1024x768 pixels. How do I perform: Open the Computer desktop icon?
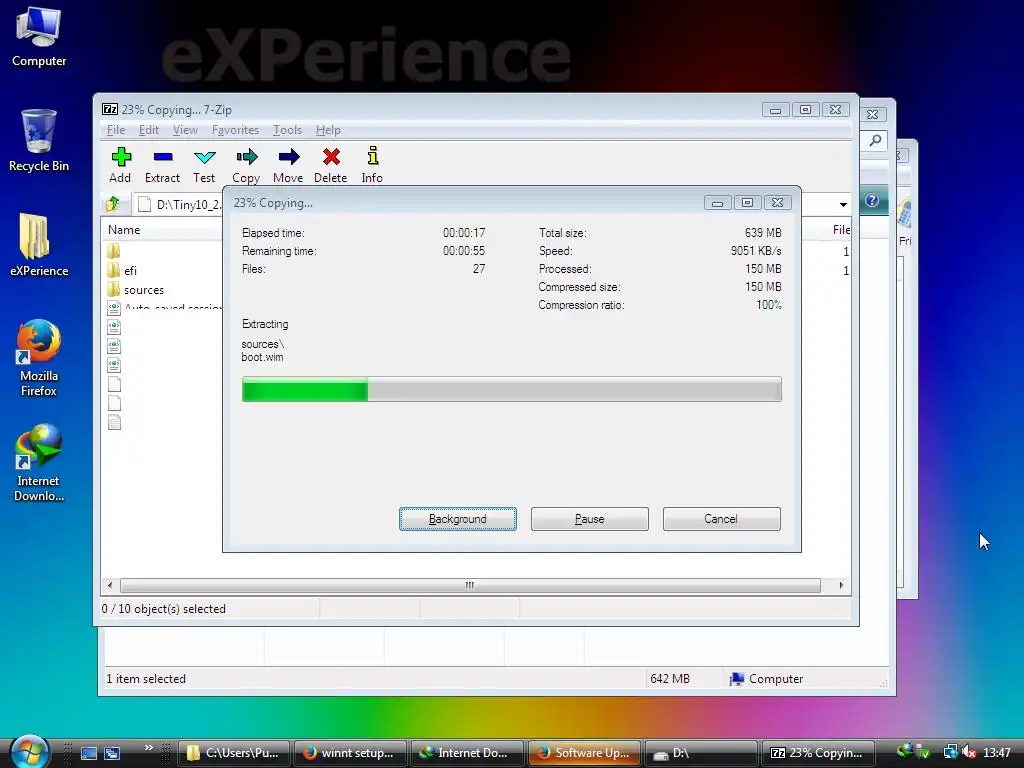39,37
